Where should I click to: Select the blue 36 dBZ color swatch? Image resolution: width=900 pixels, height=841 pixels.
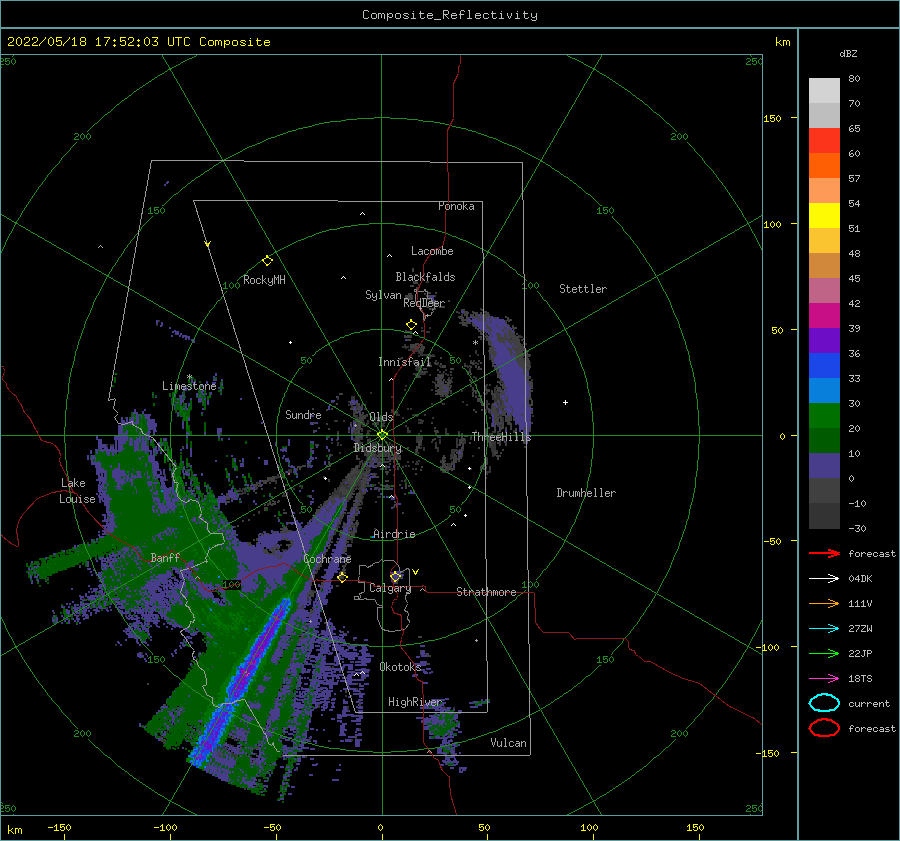[x=824, y=365]
